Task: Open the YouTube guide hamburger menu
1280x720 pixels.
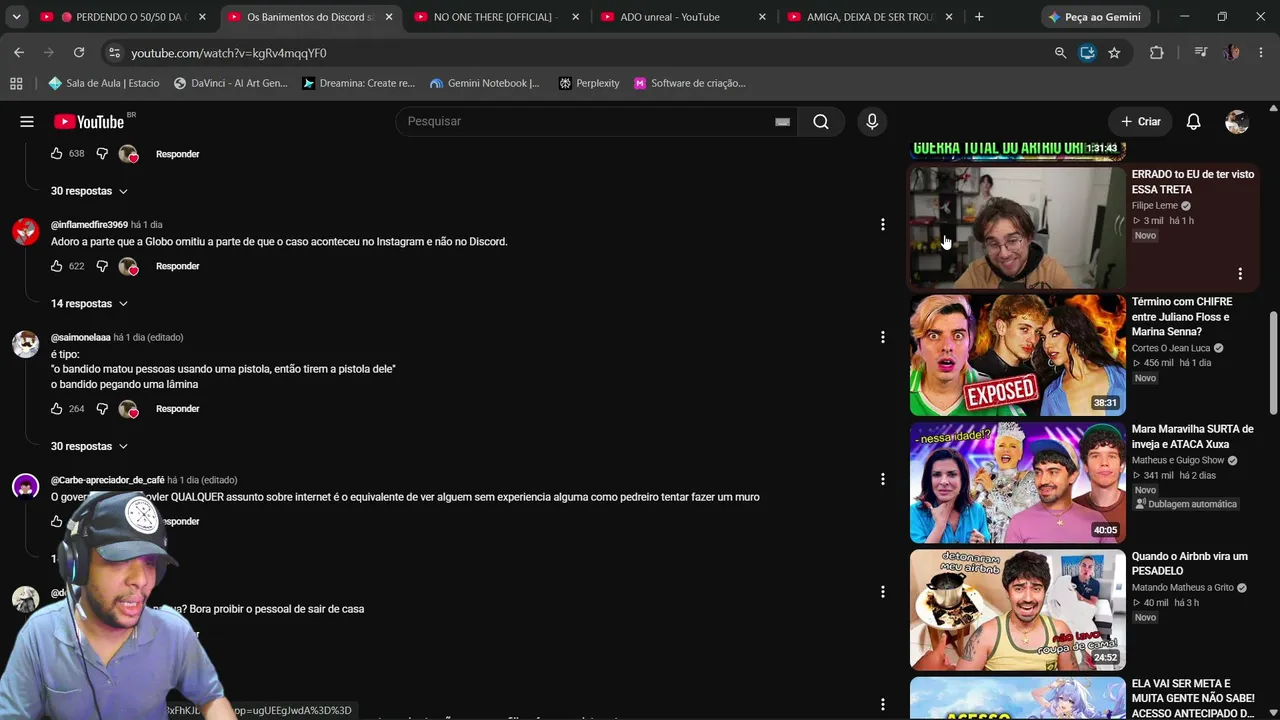Action: 27,122
